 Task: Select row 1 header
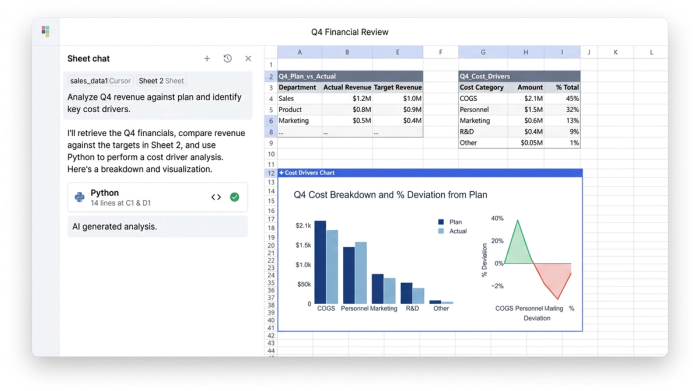271,65
